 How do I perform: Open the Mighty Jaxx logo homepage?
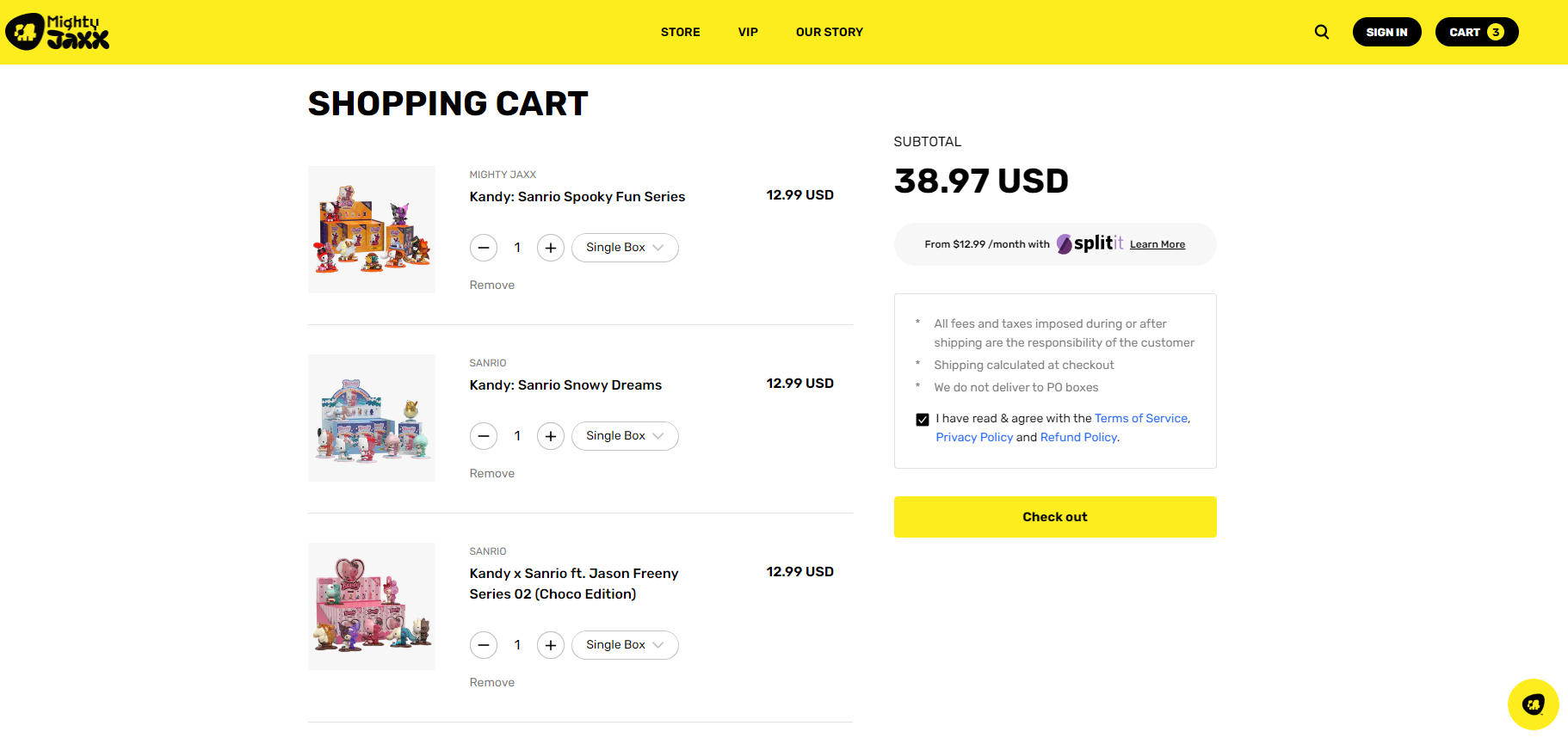[x=58, y=32]
